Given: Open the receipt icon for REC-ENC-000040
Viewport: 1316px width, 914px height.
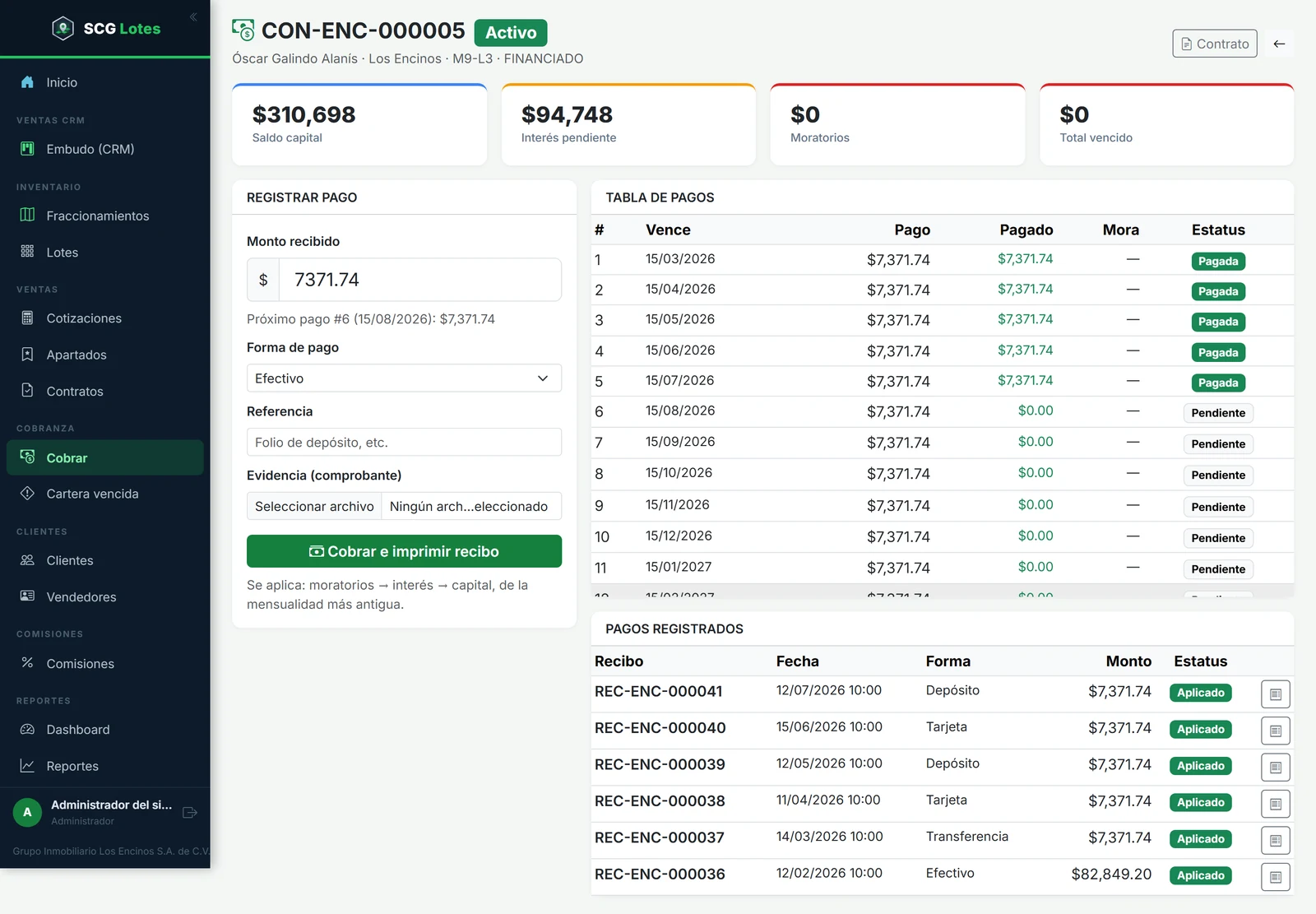Looking at the screenshot, I should pyautogui.click(x=1275, y=731).
